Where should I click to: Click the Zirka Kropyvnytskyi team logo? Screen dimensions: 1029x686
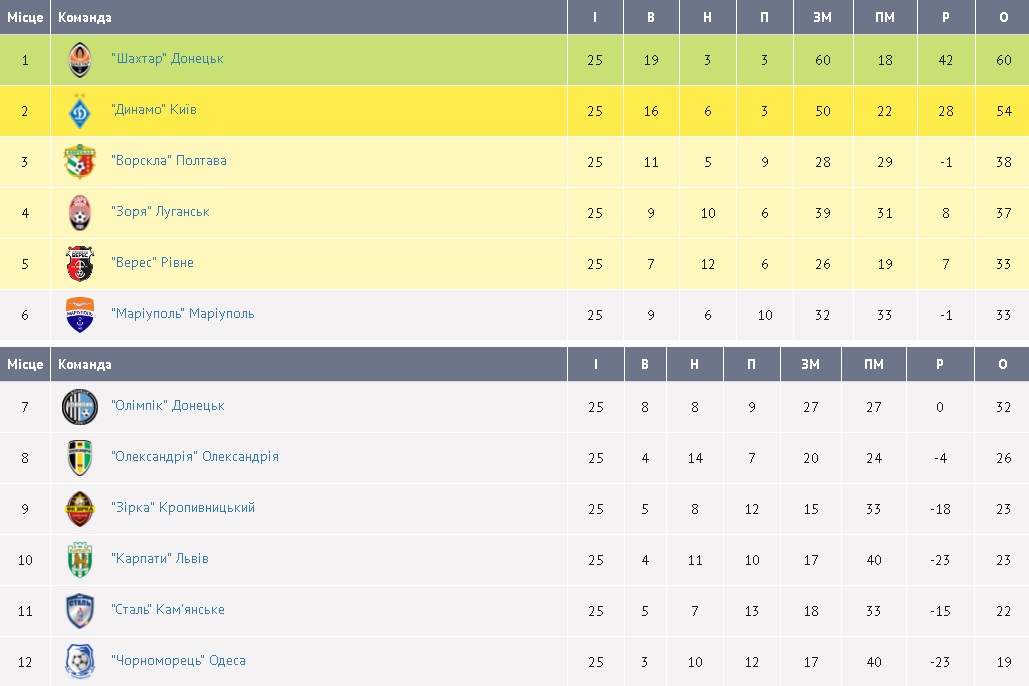(x=80, y=509)
